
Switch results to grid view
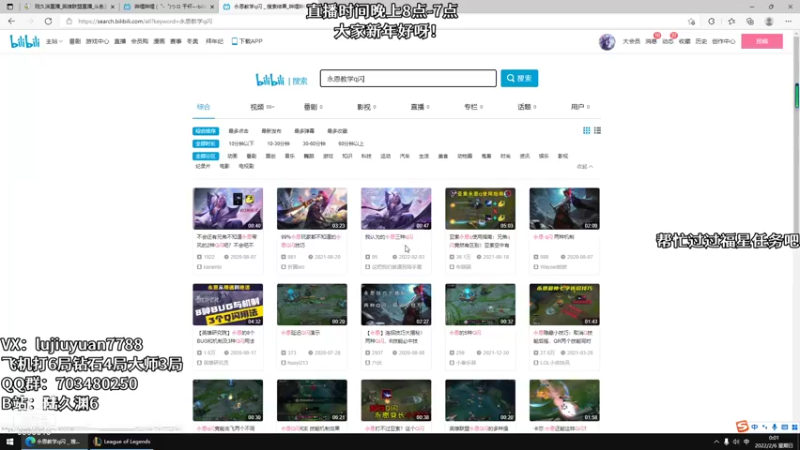point(586,131)
